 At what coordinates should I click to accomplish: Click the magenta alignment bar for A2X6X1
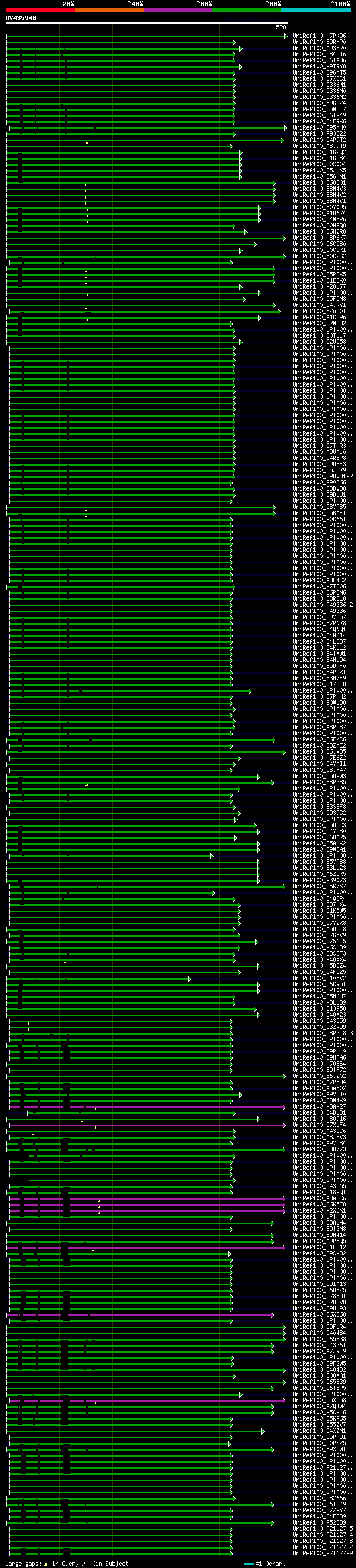click(x=147, y=1211)
